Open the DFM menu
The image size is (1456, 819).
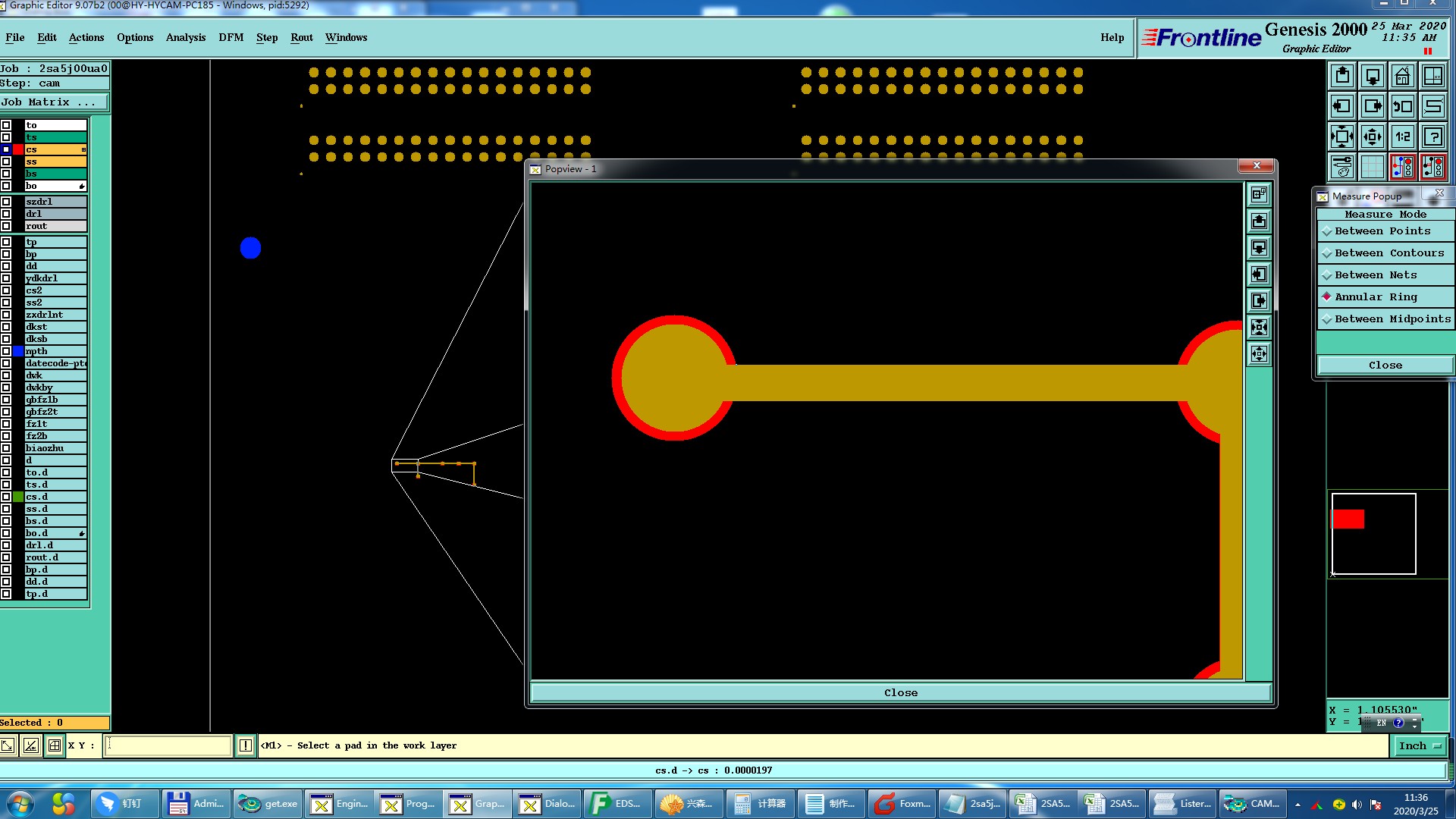pyautogui.click(x=231, y=38)
